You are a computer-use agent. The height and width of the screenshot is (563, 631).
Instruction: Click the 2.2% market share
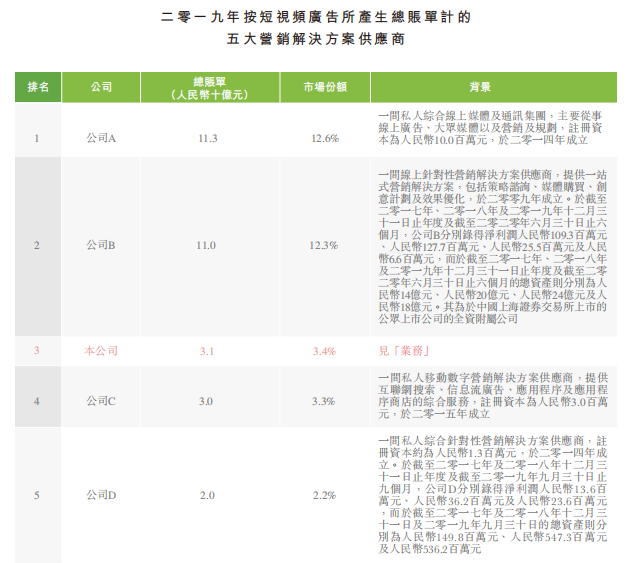(324, 495)
